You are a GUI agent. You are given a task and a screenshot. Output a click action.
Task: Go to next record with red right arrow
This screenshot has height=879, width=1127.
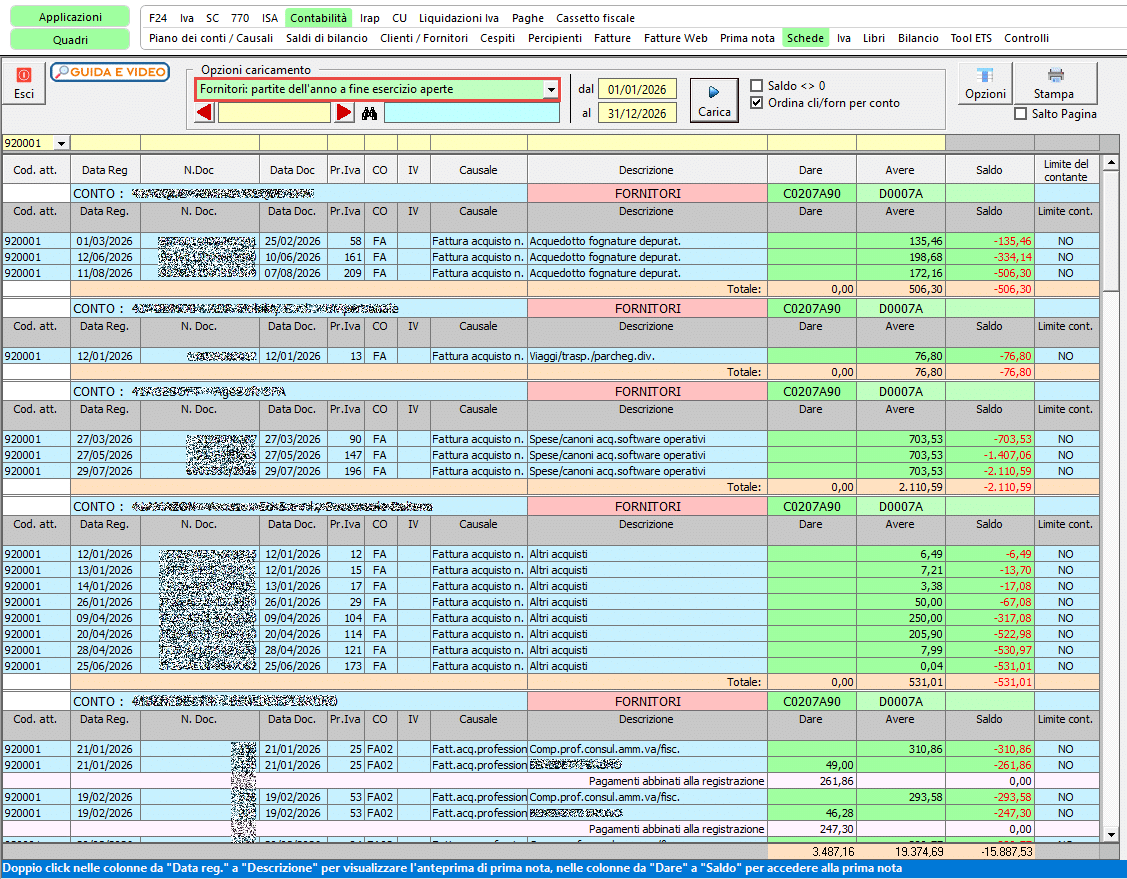coord(344,112)
